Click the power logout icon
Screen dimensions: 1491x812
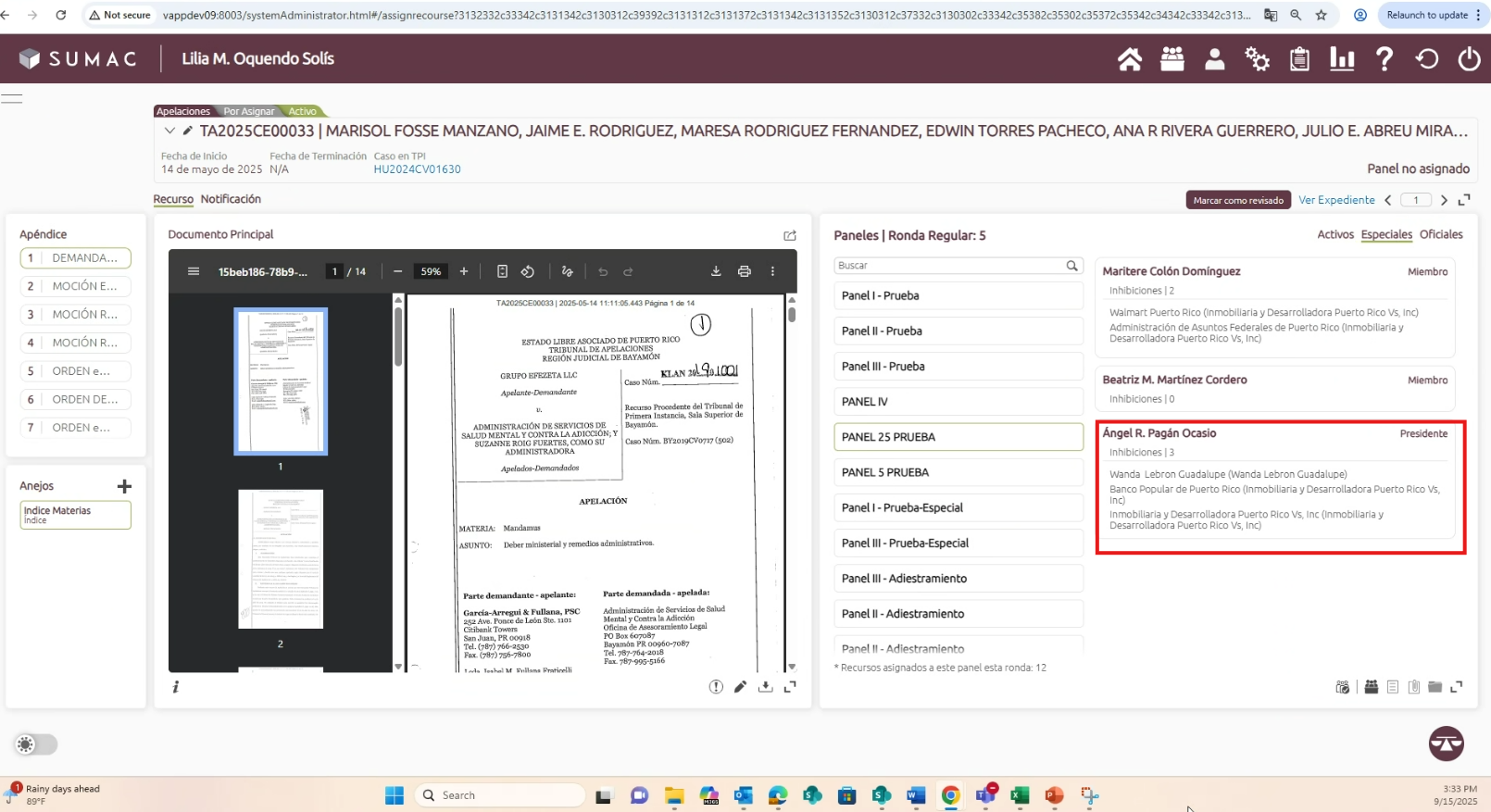tap(1469, 59)
